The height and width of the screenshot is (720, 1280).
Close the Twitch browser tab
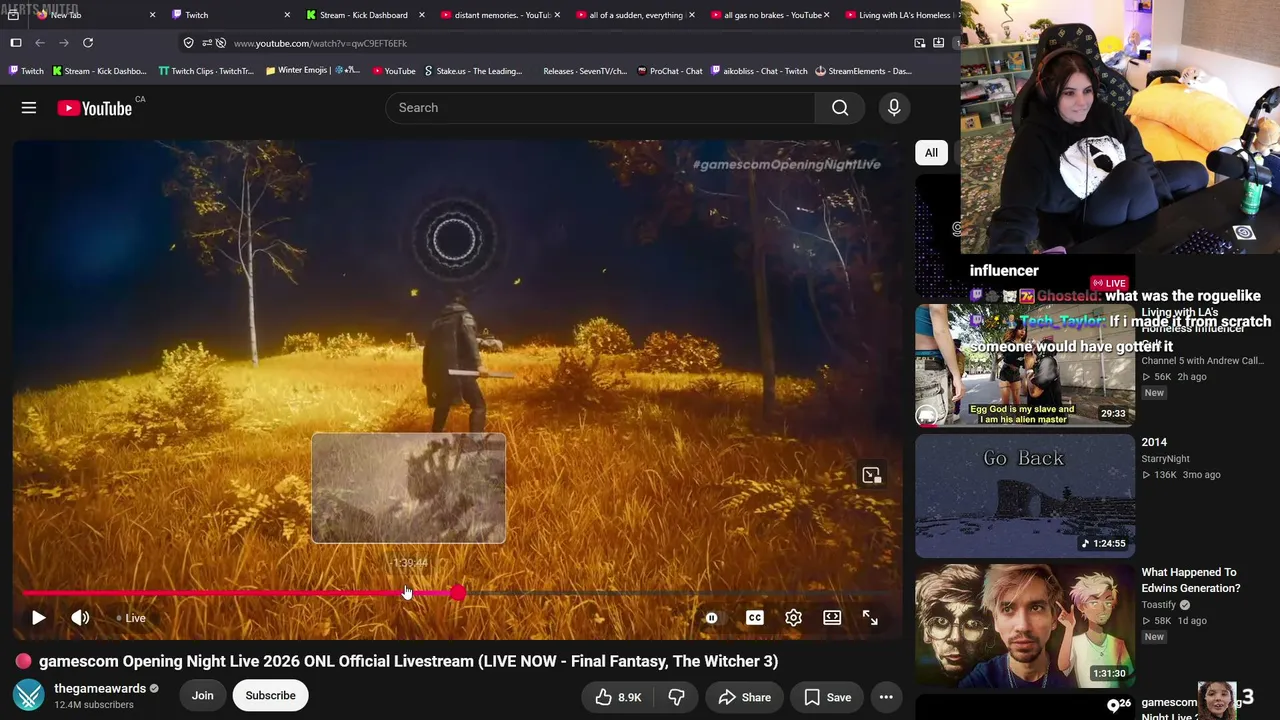click(287, 15)
